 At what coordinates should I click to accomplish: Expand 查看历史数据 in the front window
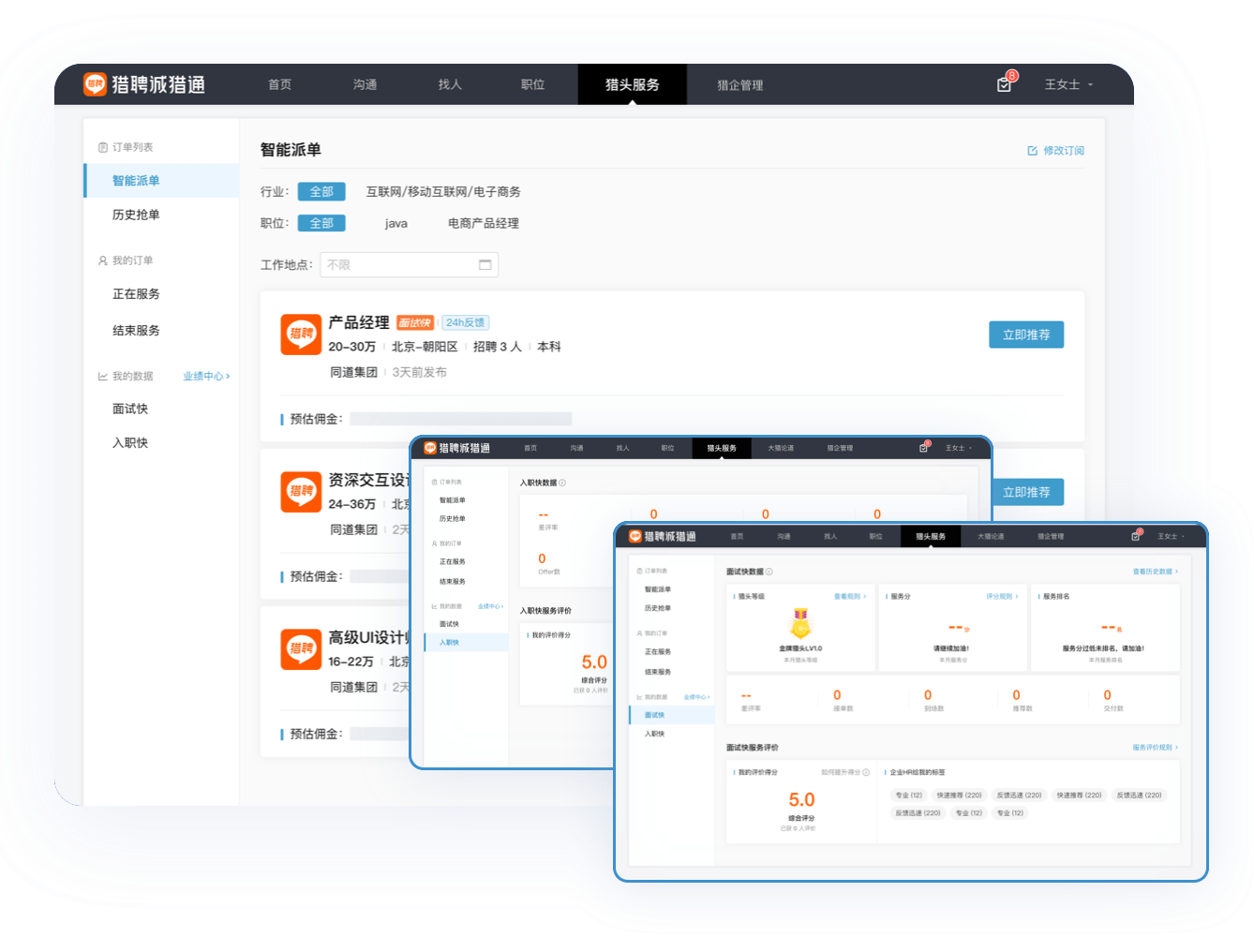coord(1155,572)
